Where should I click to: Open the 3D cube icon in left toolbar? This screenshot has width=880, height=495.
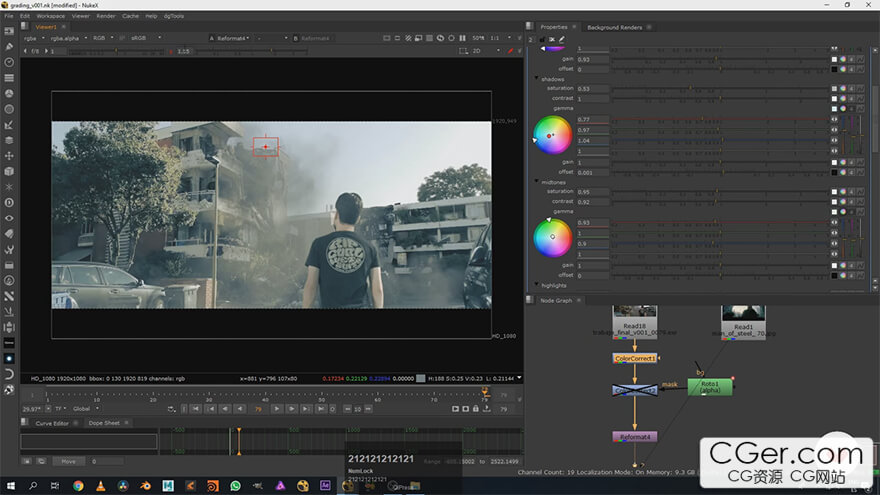point(9,171)
